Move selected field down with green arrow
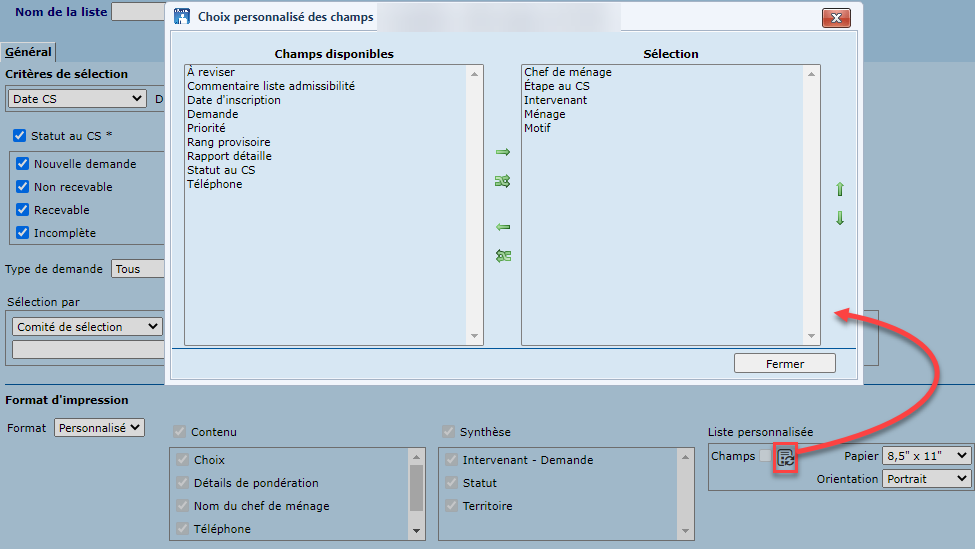Image resolution: width=975 pixels, height=549 pixels. pyautogui.click(x=840, y=218)
